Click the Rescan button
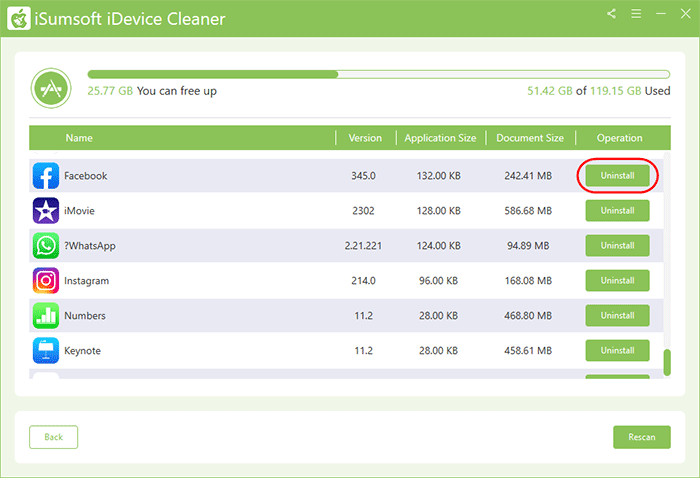Viewport: 700px width, 478px height. (x=642, y=437)
